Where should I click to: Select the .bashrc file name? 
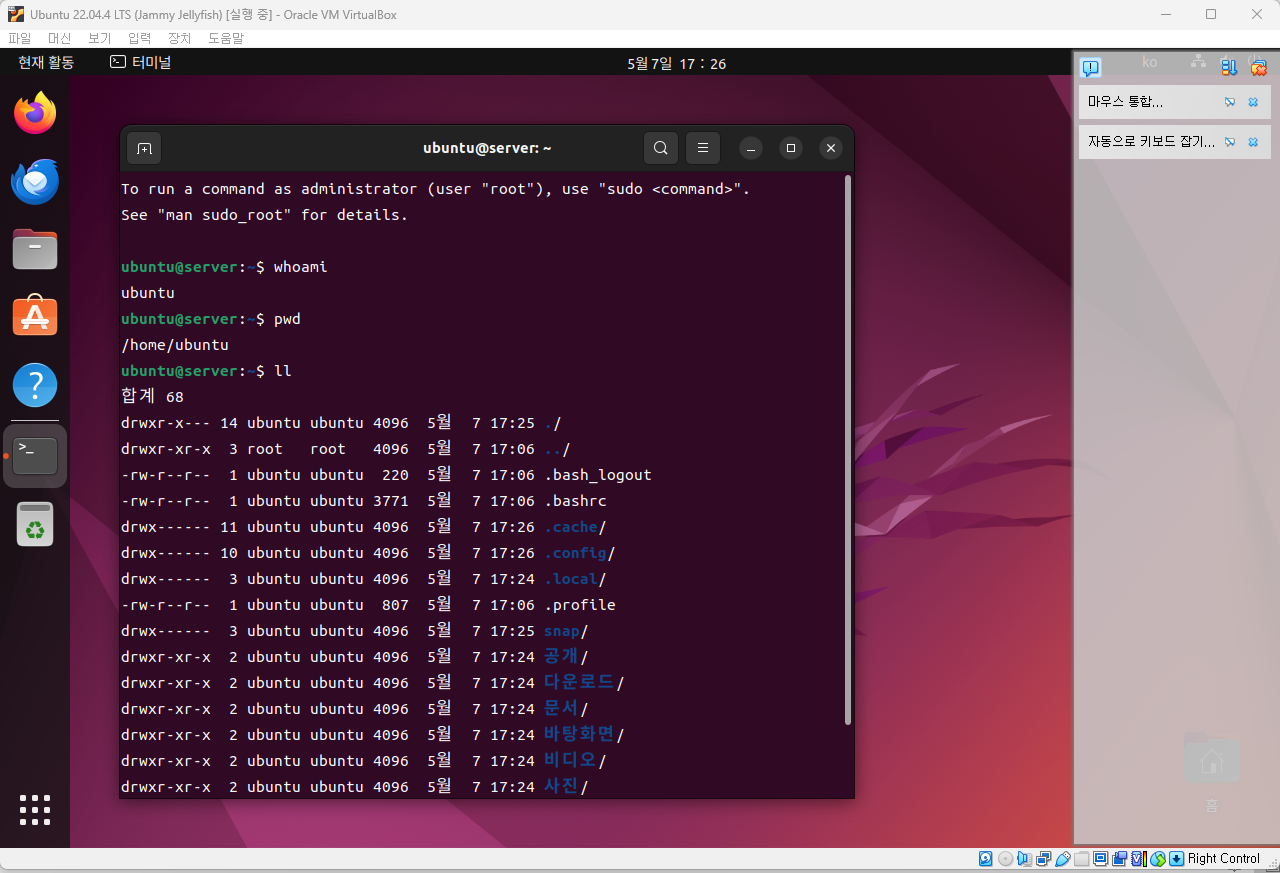click(575, 501)
